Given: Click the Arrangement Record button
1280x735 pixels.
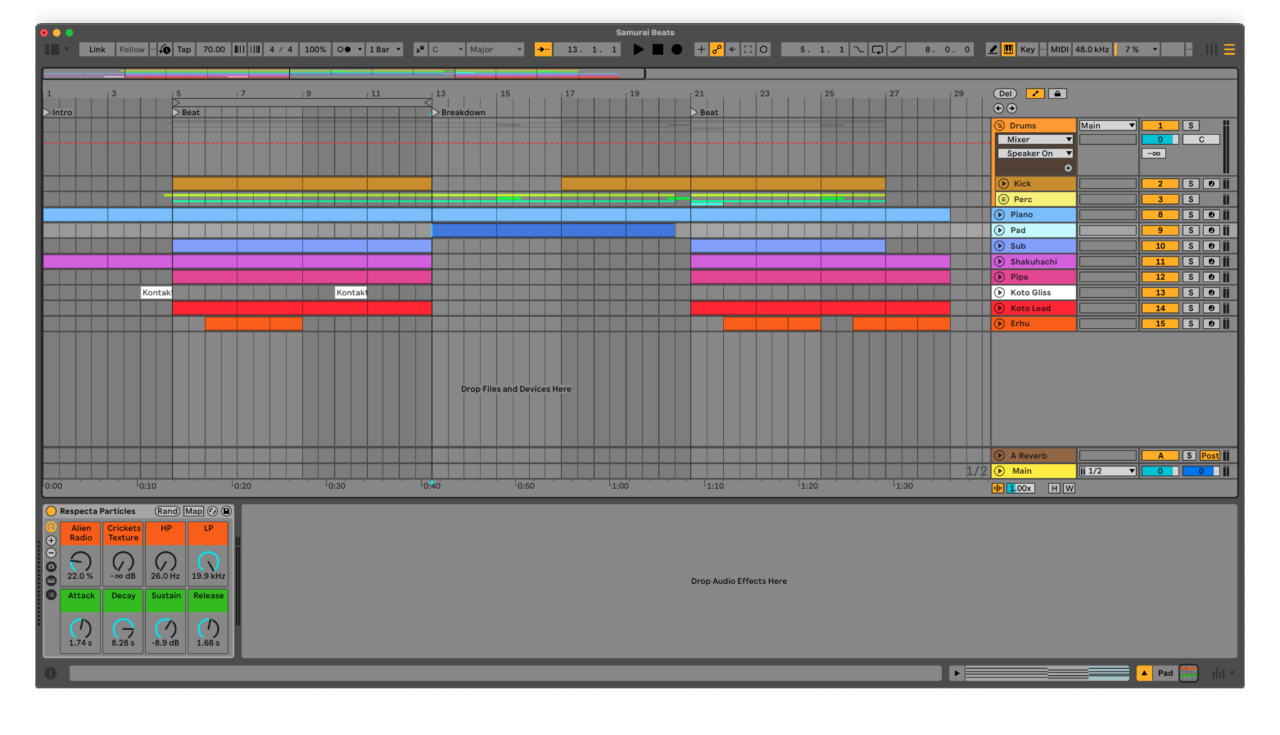Looking at the screenshot, I should pos(677,49).
